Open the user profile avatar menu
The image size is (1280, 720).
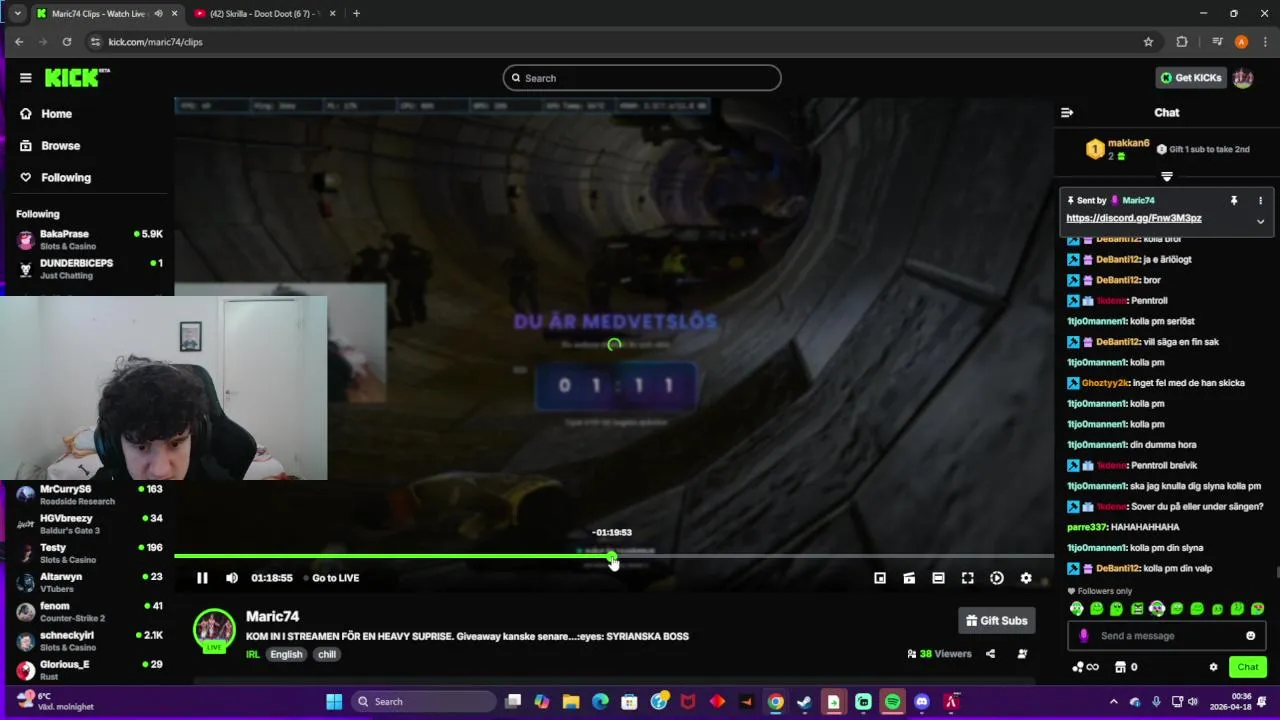(x=1243, y=78)
